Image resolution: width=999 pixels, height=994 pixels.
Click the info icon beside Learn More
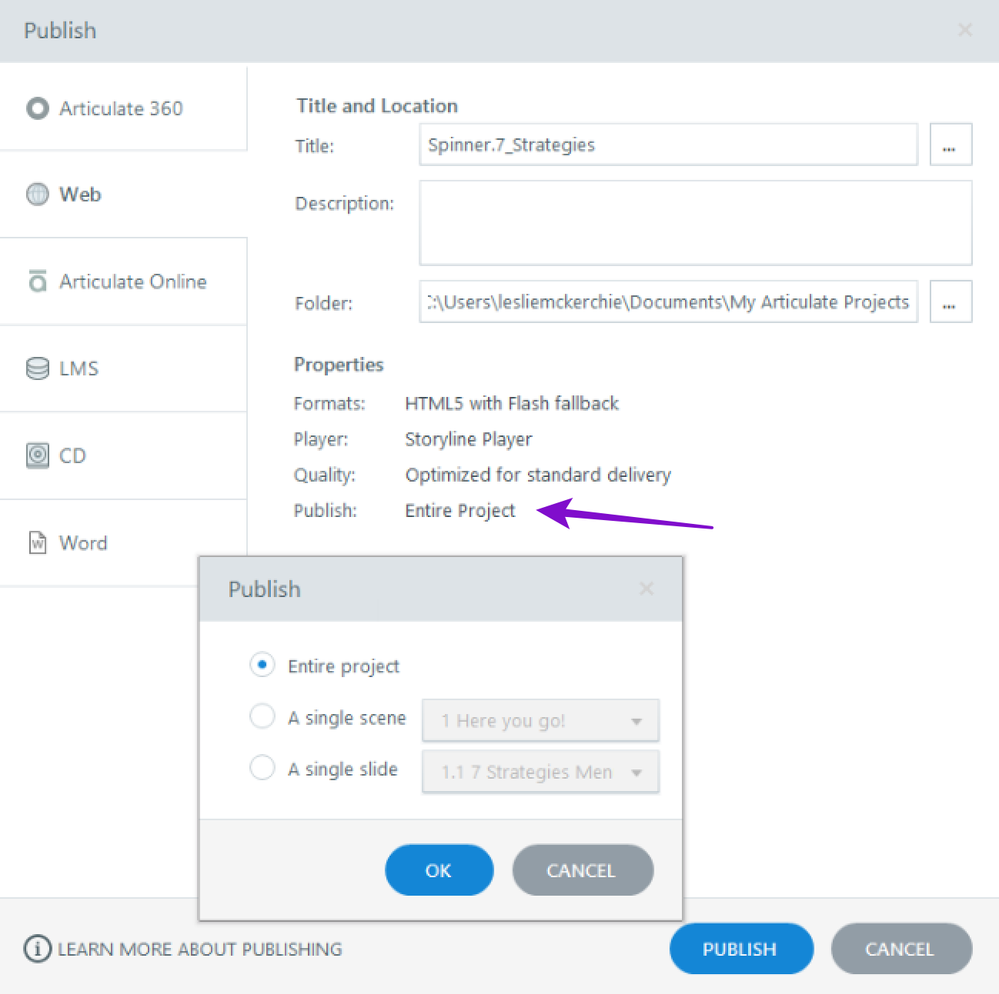coord(37,949)
